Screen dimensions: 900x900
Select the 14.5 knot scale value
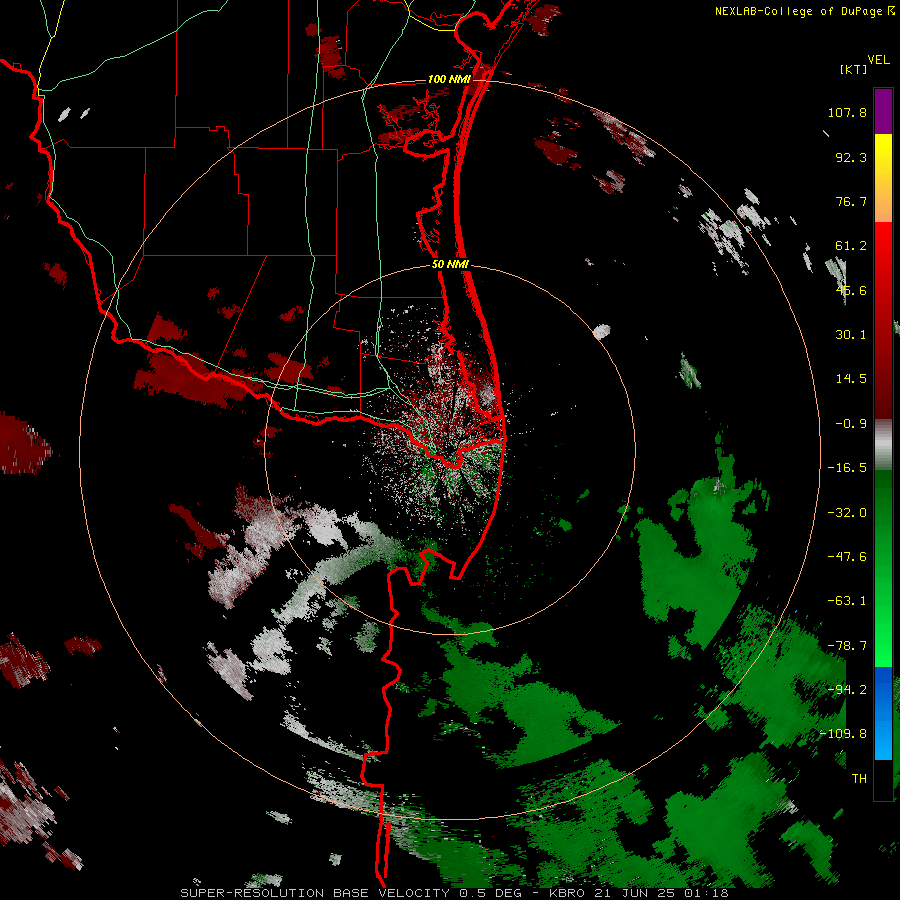(x=851, y=379)
